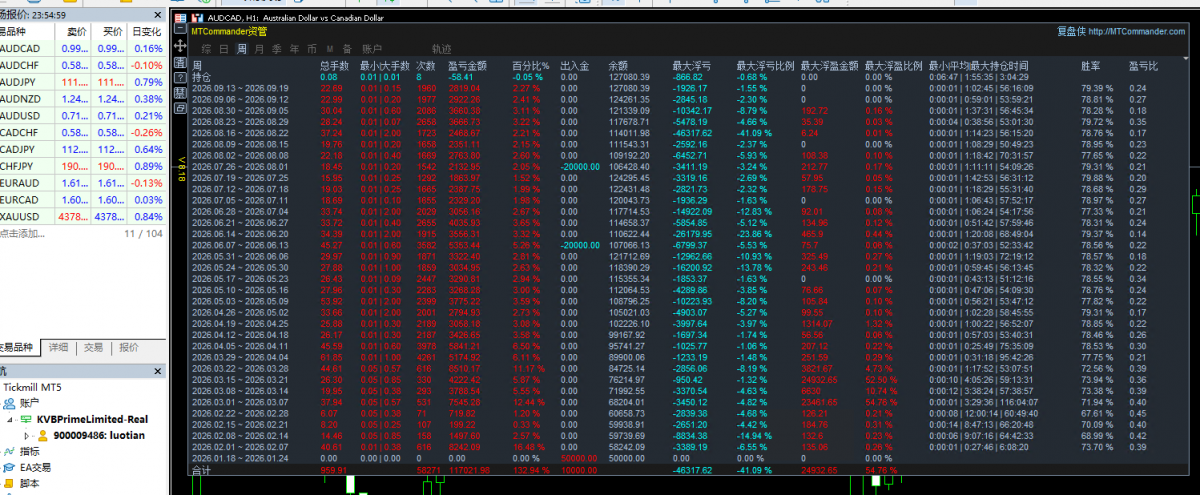The width and height of the screenshot is (1200, 495).
Task: Click the 账户 accounts icon in navigator
Action: point(9,403)
